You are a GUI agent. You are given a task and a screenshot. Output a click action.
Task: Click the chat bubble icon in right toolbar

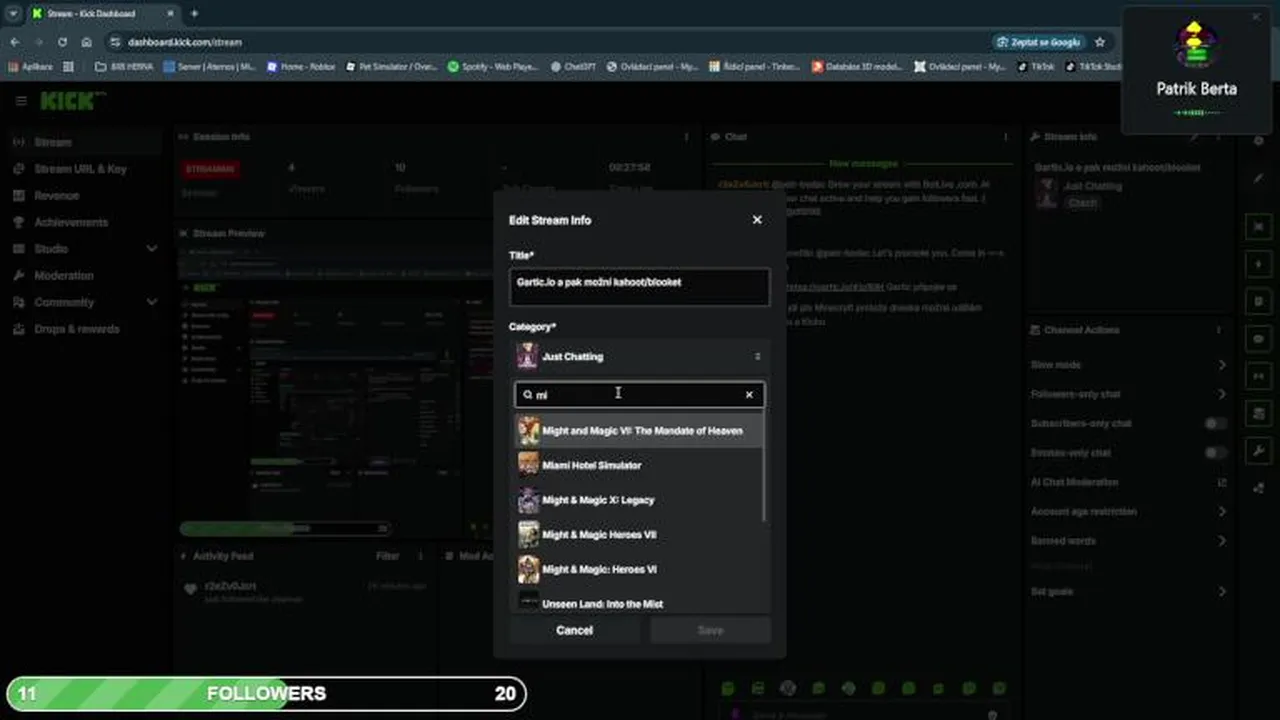click(1259, 339)
